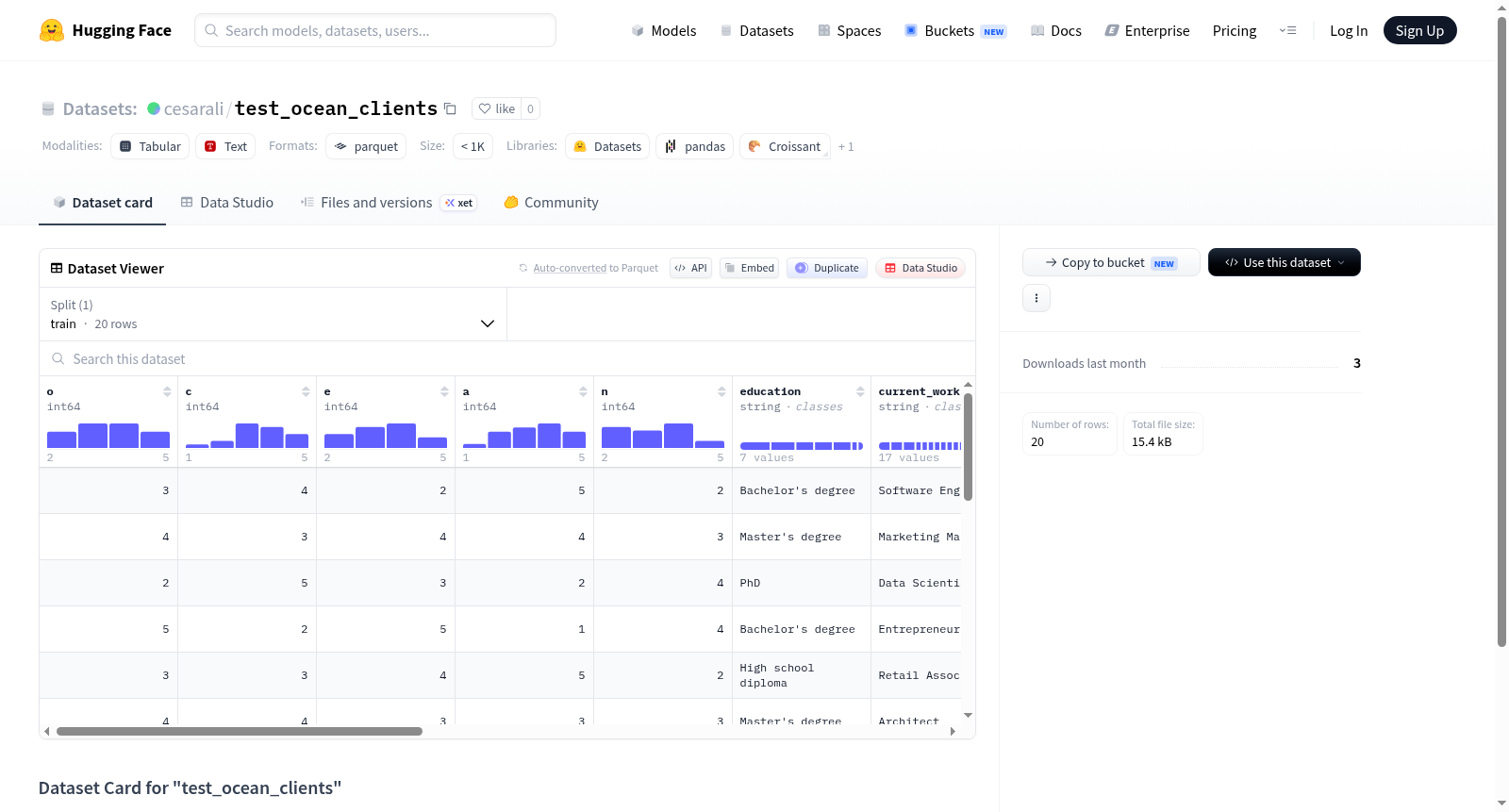The width and height of the screenshot is (1509, 812).
Task: Click the Hugging Face logo
Action: (x=106, y=30)
